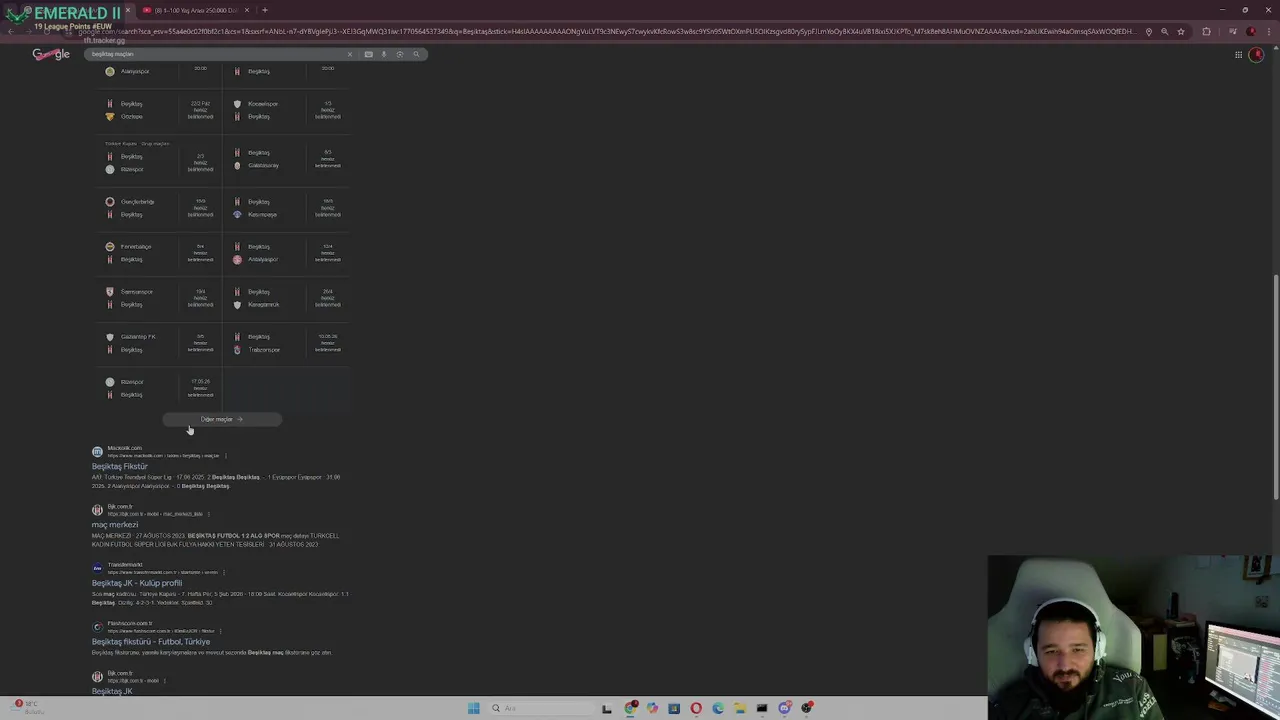The width and height of the screenshot is (1280, 720).
Task: Switch to the YouTube tab
Action: [195, 10]
